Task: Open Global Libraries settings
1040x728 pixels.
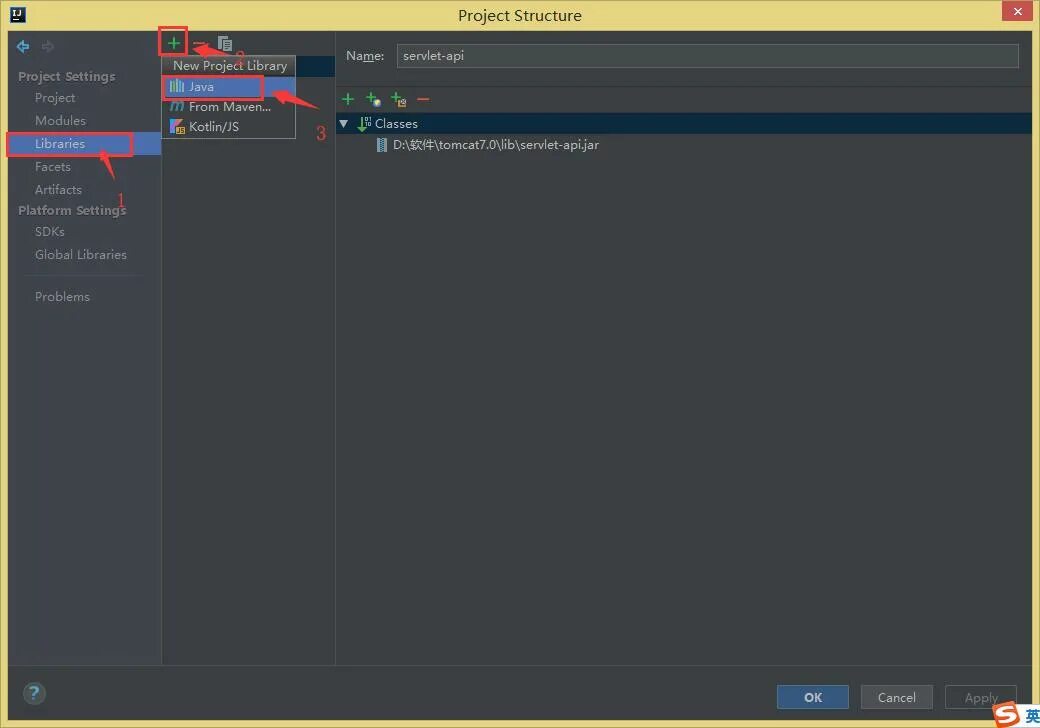Action: click(80, 255)
